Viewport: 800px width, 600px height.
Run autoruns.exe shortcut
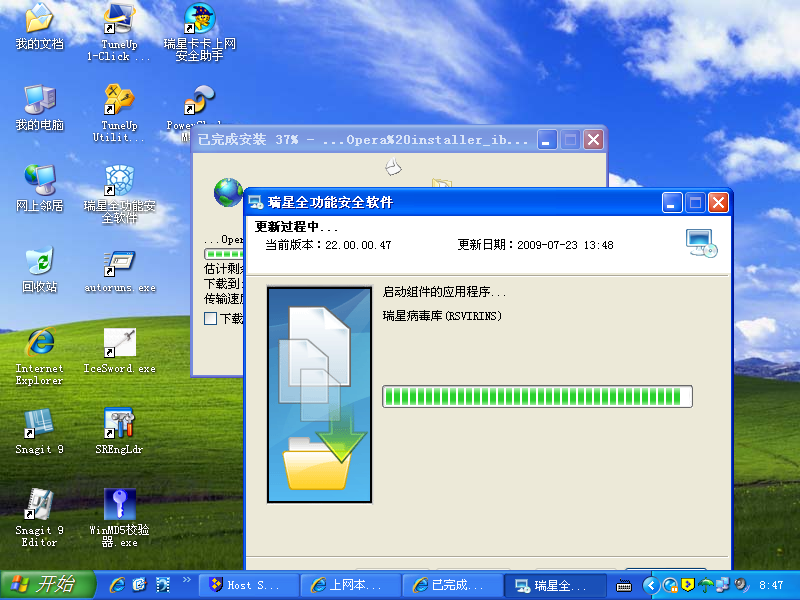pyautogui.click(x=120, y=271)
